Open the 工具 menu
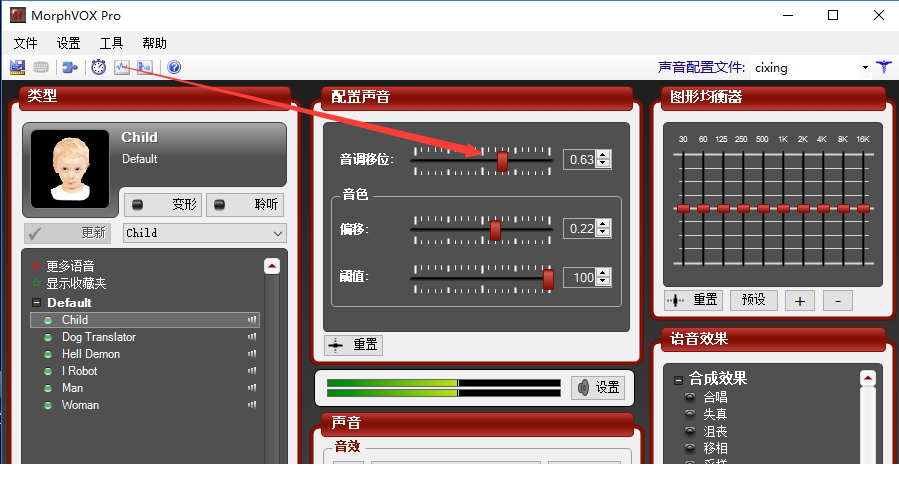Viewport: 899px width, 482px height. tap(112, 44)
